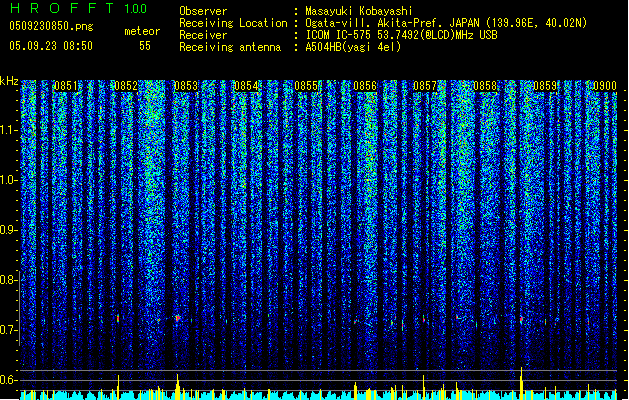The width and height of the screenshot is (629, 400).
Task: Click the 0.9 frequency axis tick
Action: [9, 230]
